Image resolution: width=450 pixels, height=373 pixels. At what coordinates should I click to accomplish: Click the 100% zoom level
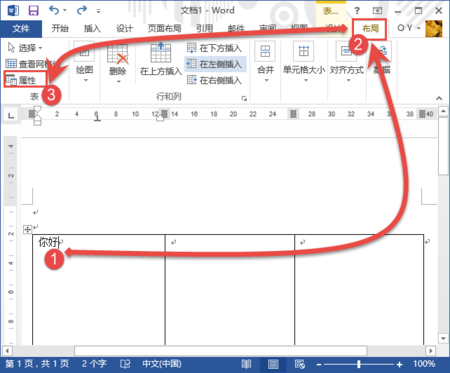click(424, 364)
